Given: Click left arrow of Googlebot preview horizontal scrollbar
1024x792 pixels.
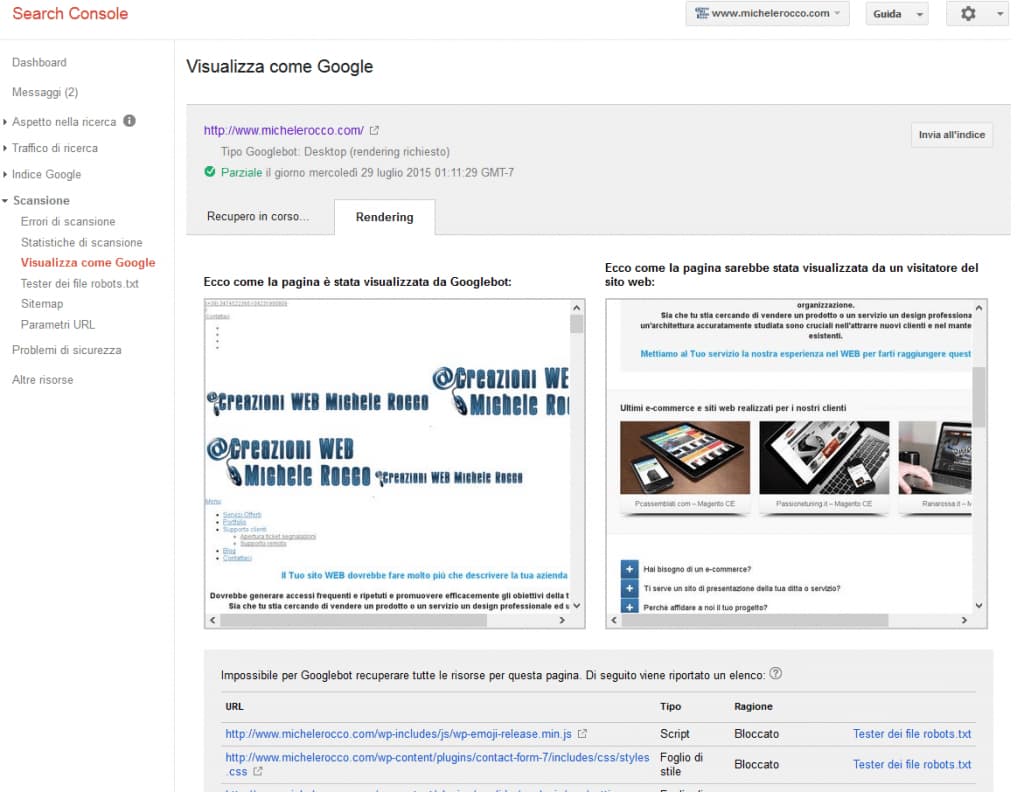Looking at the screenshot, I should point(213,620).
